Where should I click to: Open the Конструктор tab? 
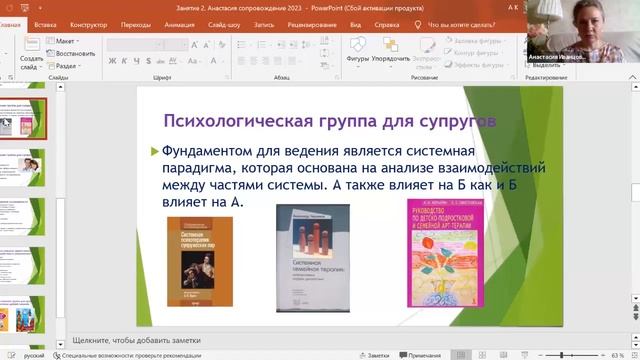click(89, 25)
